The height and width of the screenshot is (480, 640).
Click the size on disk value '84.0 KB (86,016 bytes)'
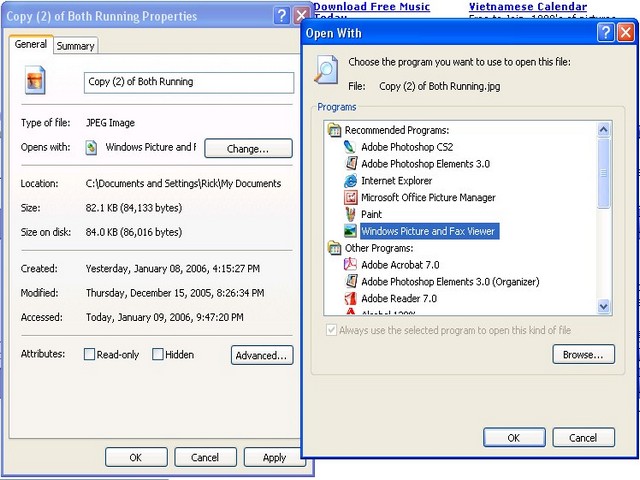(x=133, y=232)
